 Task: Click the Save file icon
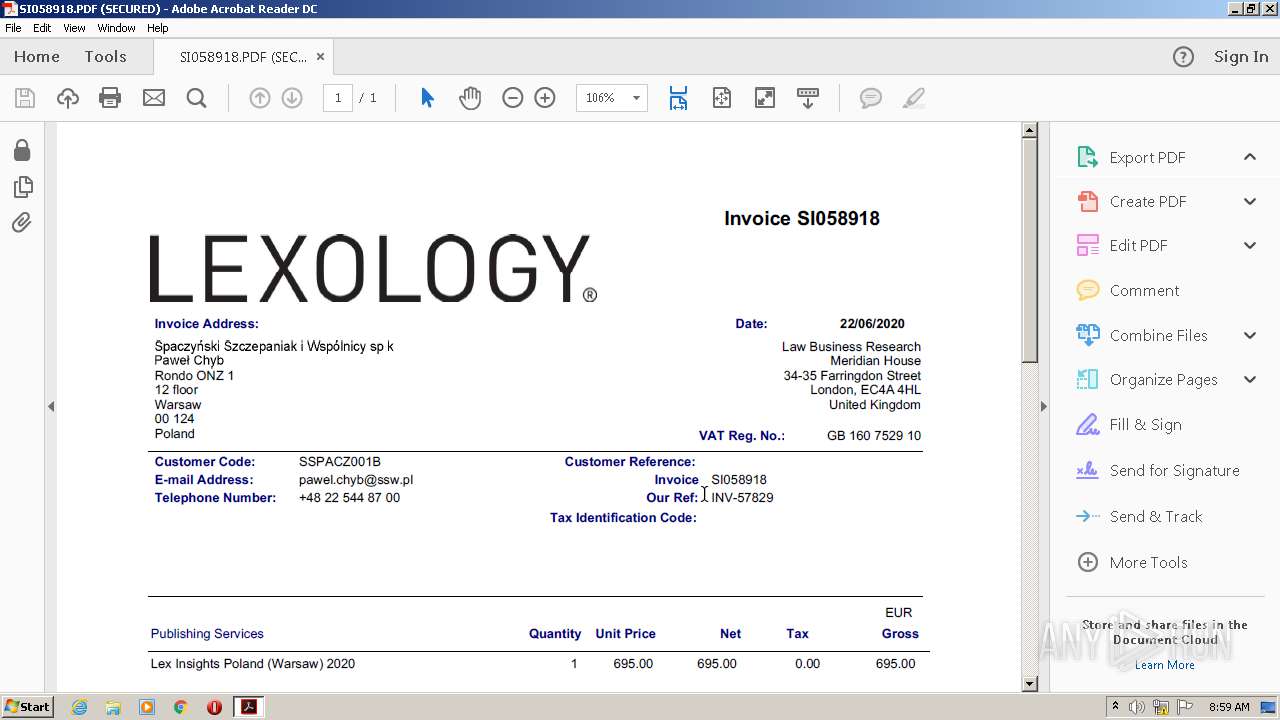25,98
